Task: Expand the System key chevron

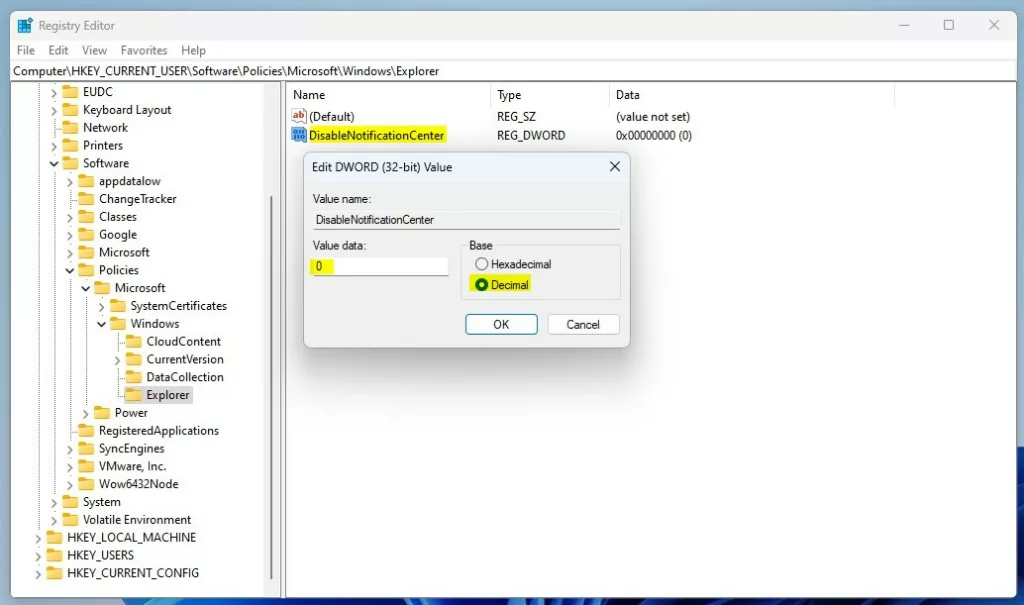Action: pyautogui.click(x=54, y=502)
